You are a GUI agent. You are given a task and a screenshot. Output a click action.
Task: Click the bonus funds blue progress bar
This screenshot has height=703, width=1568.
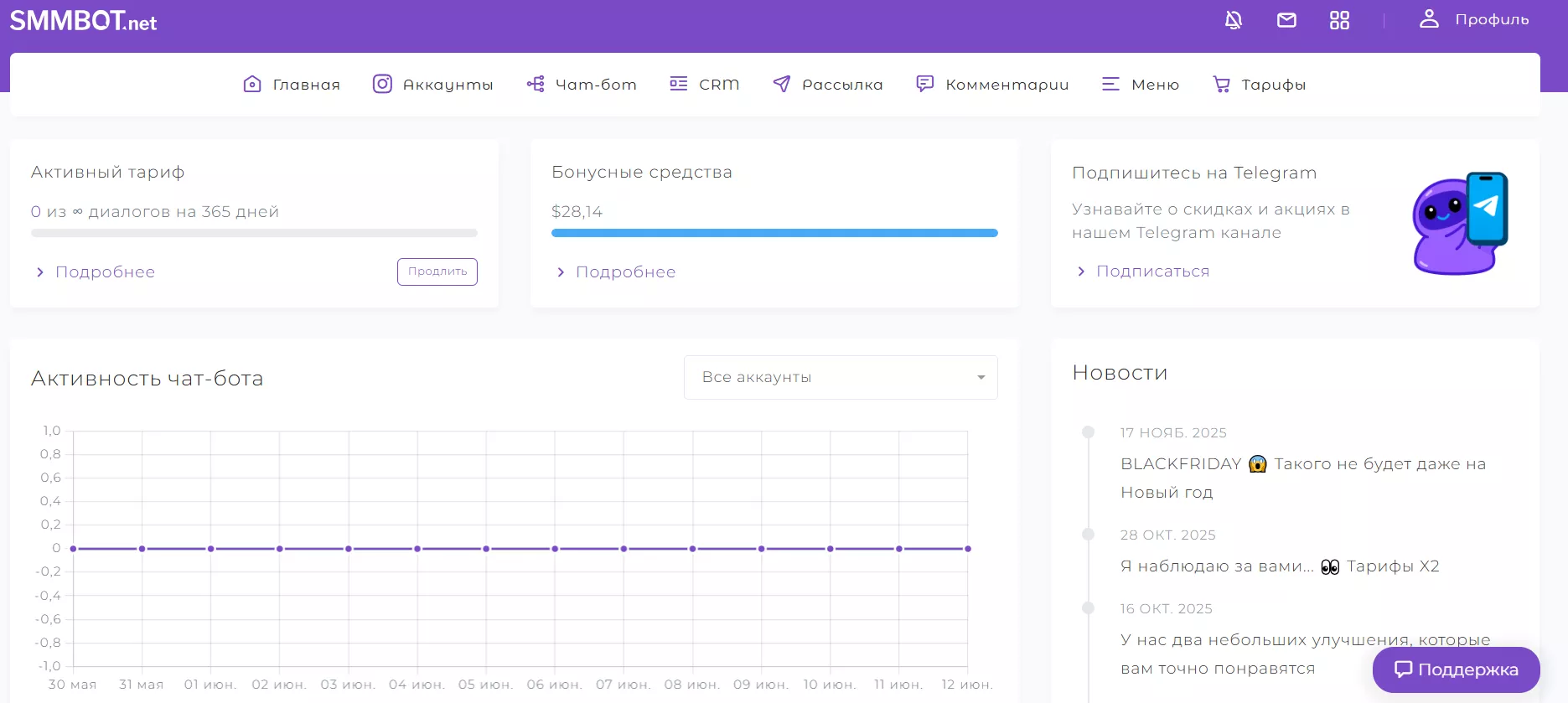[x=774, y=233]
